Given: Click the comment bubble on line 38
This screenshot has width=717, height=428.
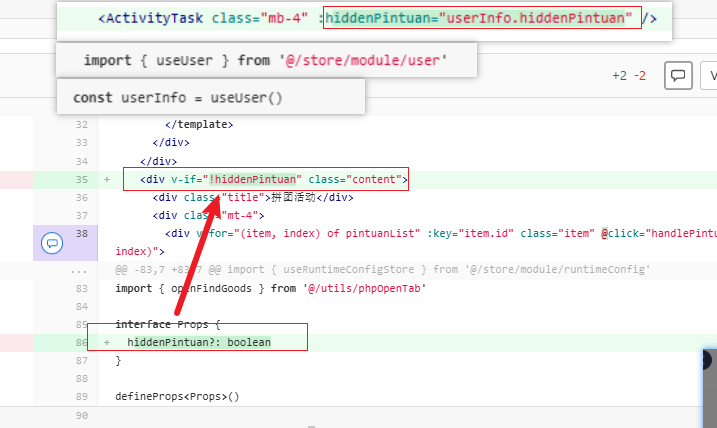Looking at the screenshot, I should [x=52, y=243].
